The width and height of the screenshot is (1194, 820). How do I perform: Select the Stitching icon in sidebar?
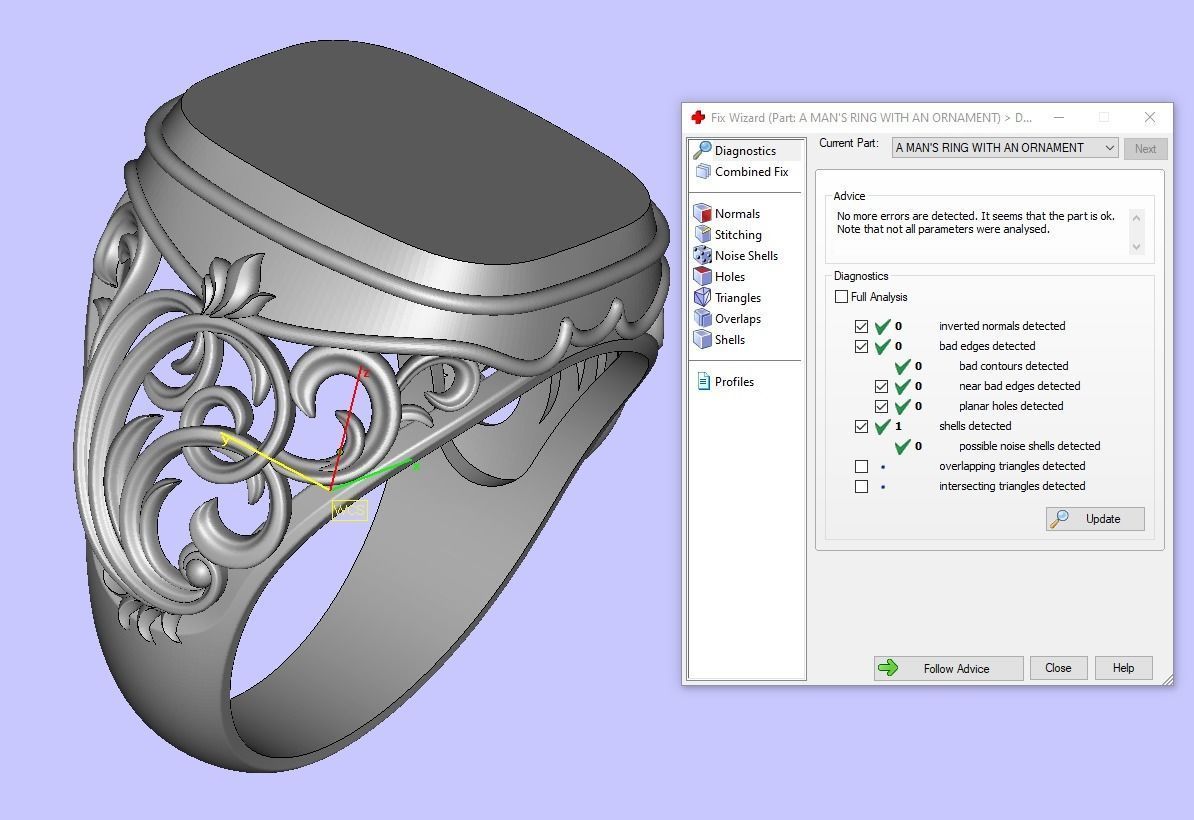click(702, 235)
